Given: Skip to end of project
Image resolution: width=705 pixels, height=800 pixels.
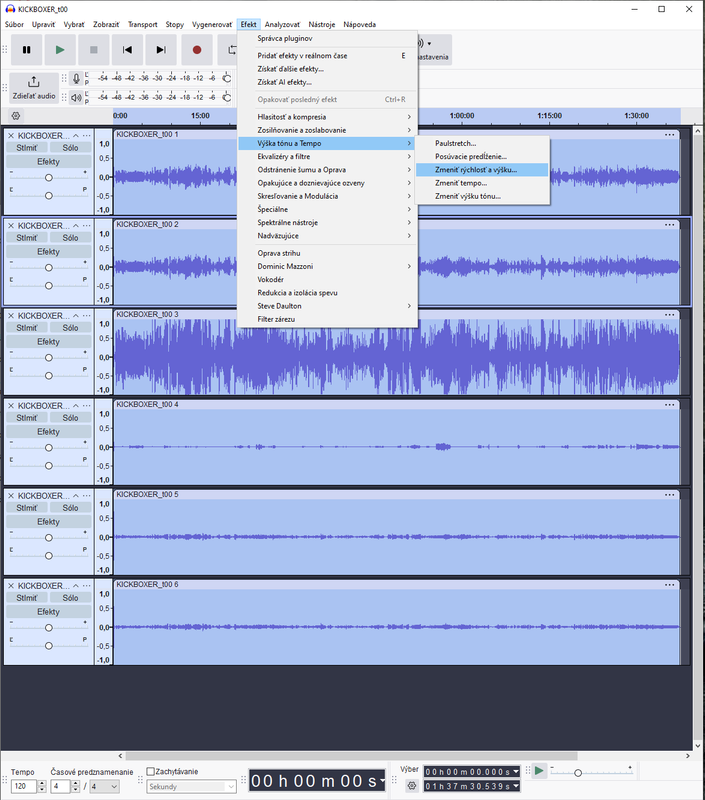Looking at the screenshot, I should pyautogui.click(x=161, y=50).
